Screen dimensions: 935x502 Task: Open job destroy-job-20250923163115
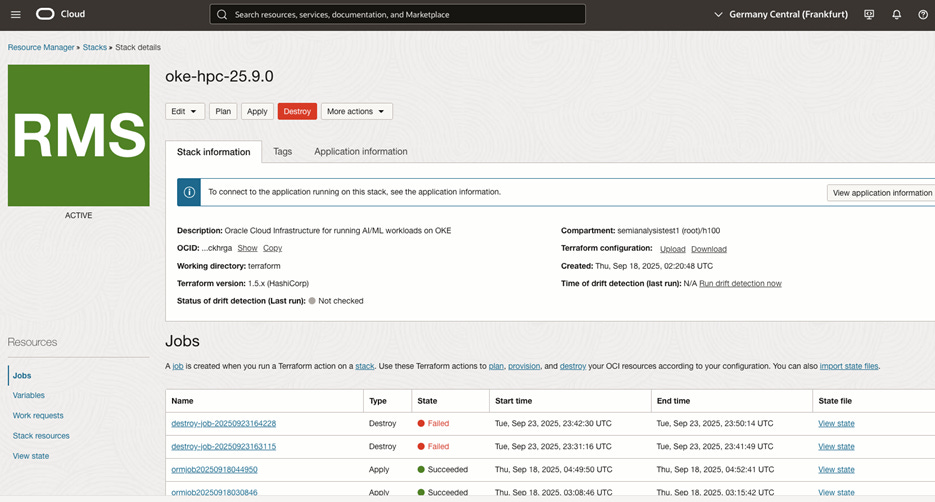coord(224,447)
